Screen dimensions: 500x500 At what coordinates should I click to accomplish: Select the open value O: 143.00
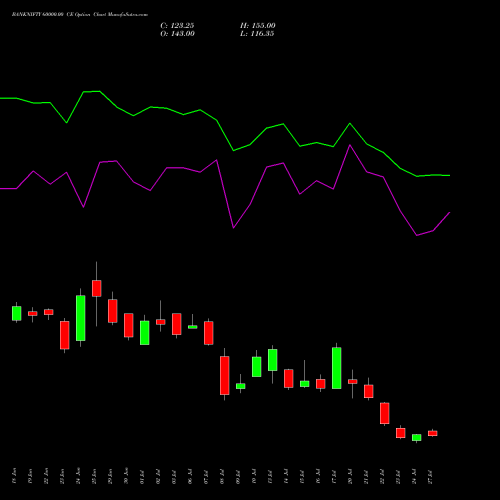coord(177,34)
